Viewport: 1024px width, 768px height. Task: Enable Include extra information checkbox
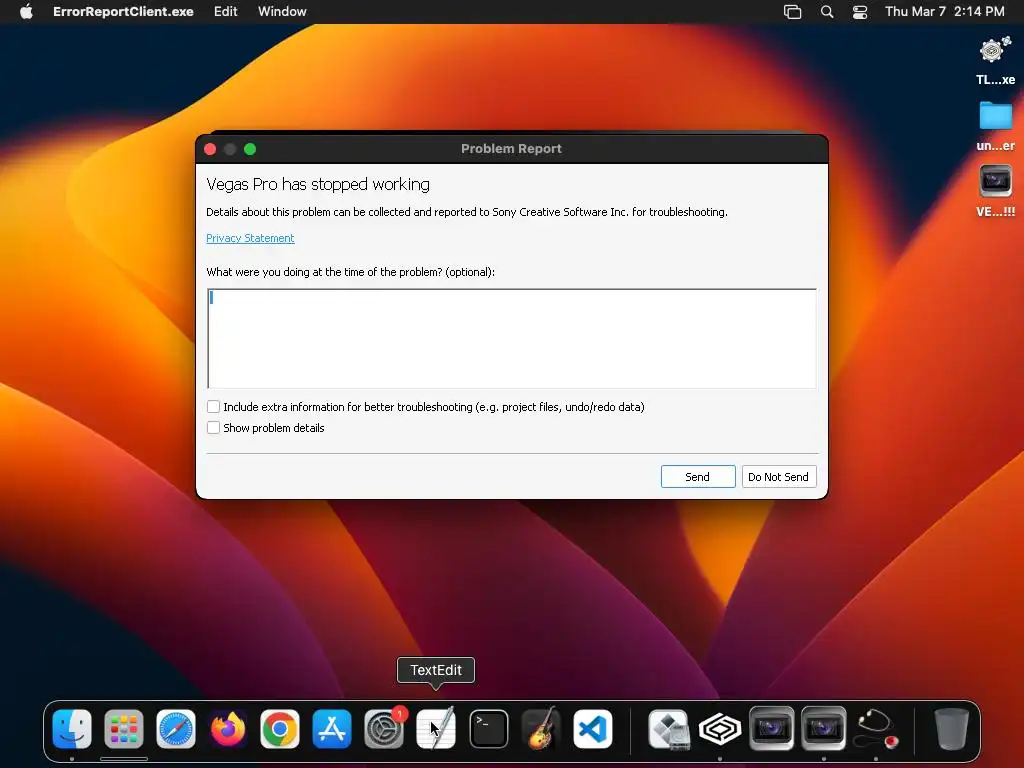pos(213,407)
